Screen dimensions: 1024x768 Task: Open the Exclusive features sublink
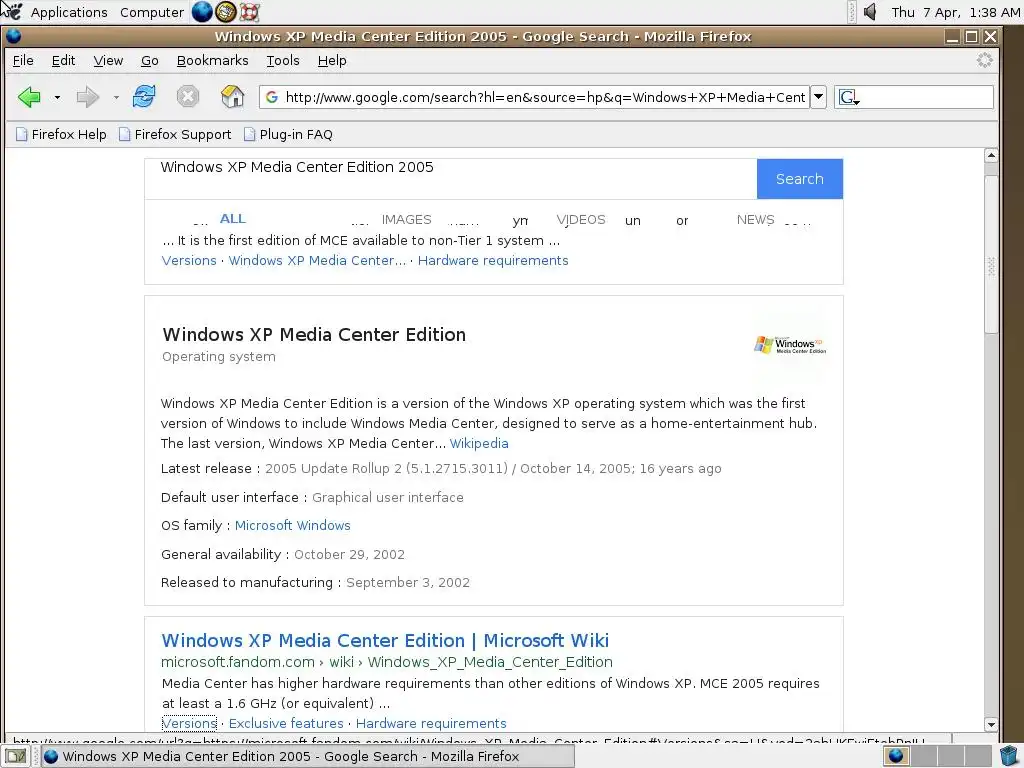(x=286, y=724)
